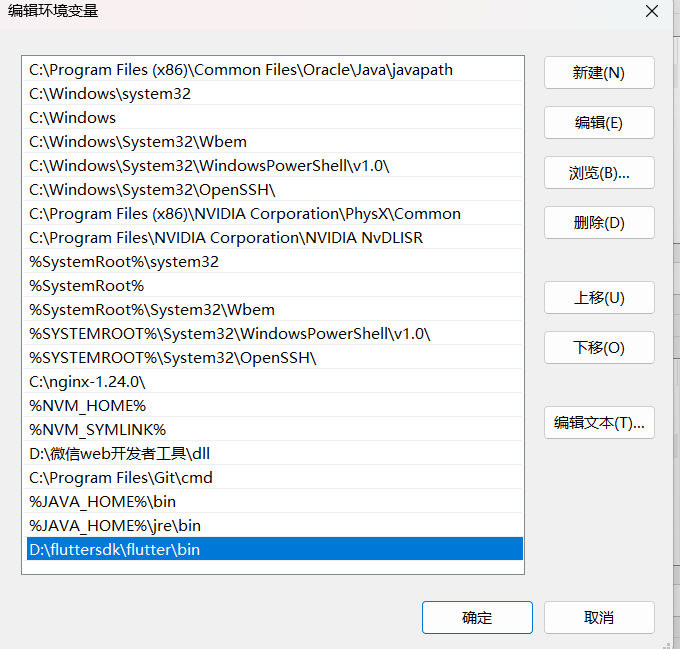This screenshot has height=649, width=680.
Task: Select the %JAVA_HOME%\bin entry
Action: click(275, 502)
